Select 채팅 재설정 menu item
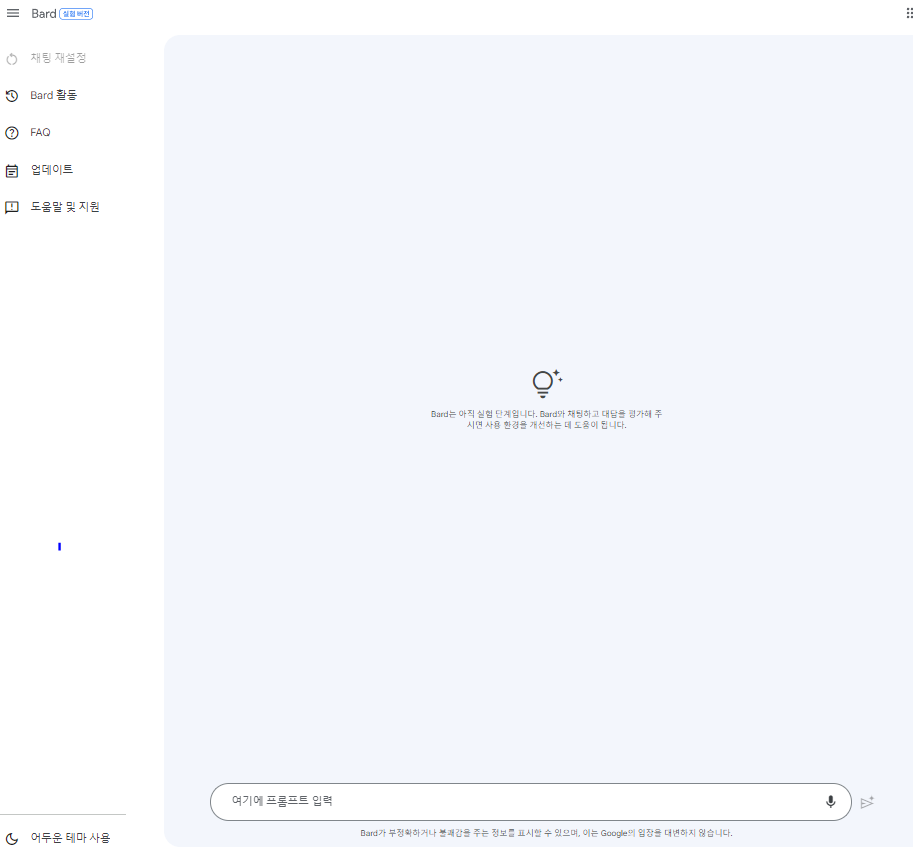Image resolution: width=913 pixels, height=853 pixels. click(x=58, y=58)
